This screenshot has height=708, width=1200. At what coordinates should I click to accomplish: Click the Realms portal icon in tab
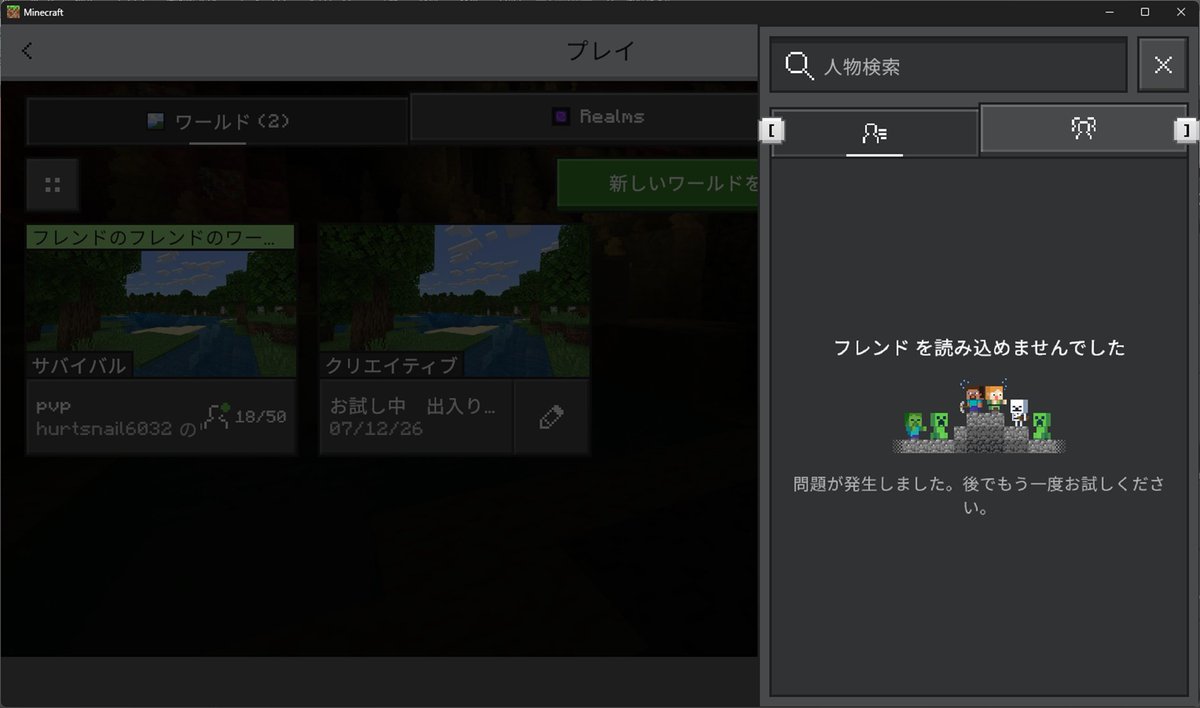click(562, 117)
